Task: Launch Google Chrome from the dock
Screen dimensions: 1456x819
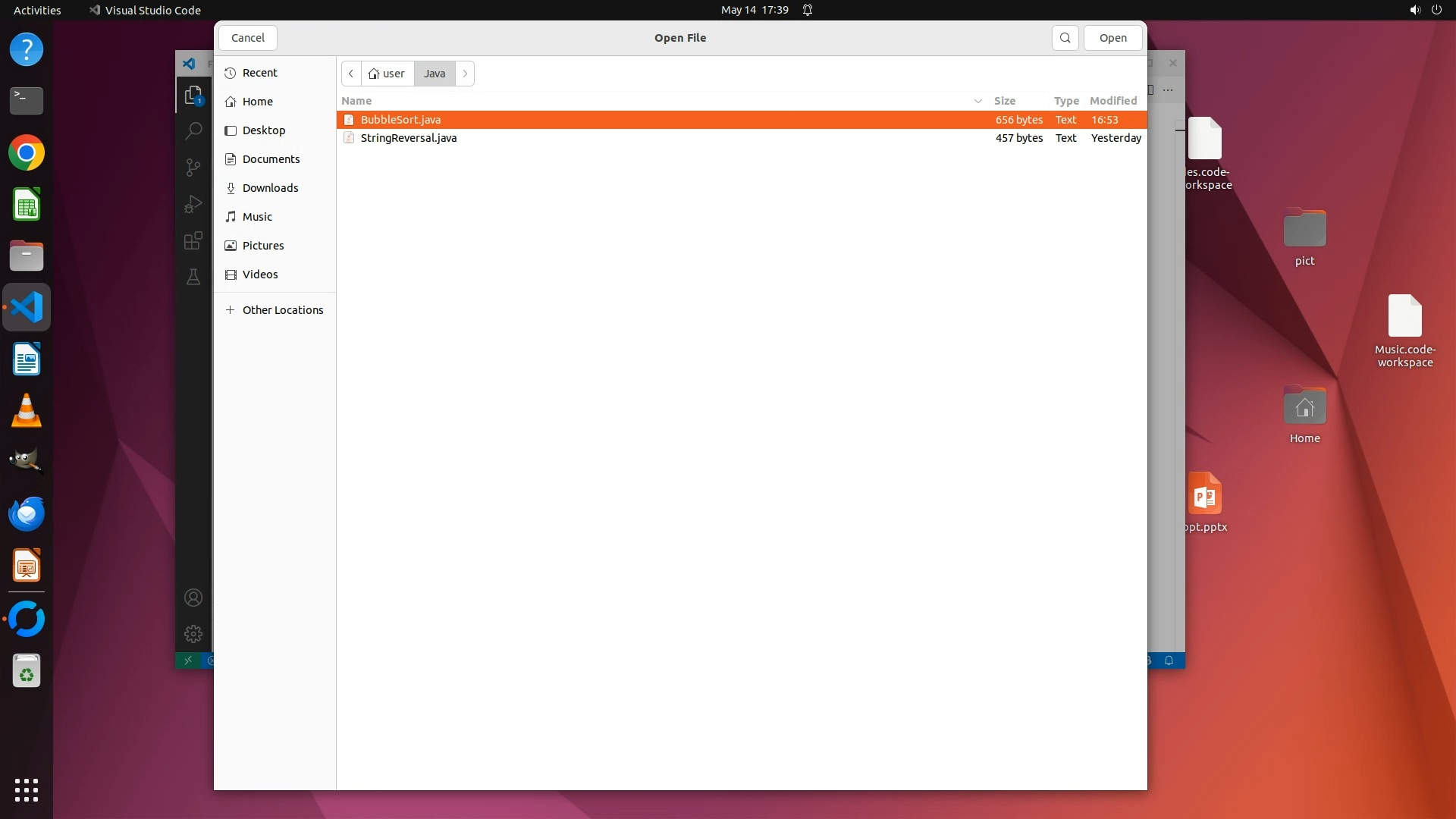Action: [x=27, y=153]
